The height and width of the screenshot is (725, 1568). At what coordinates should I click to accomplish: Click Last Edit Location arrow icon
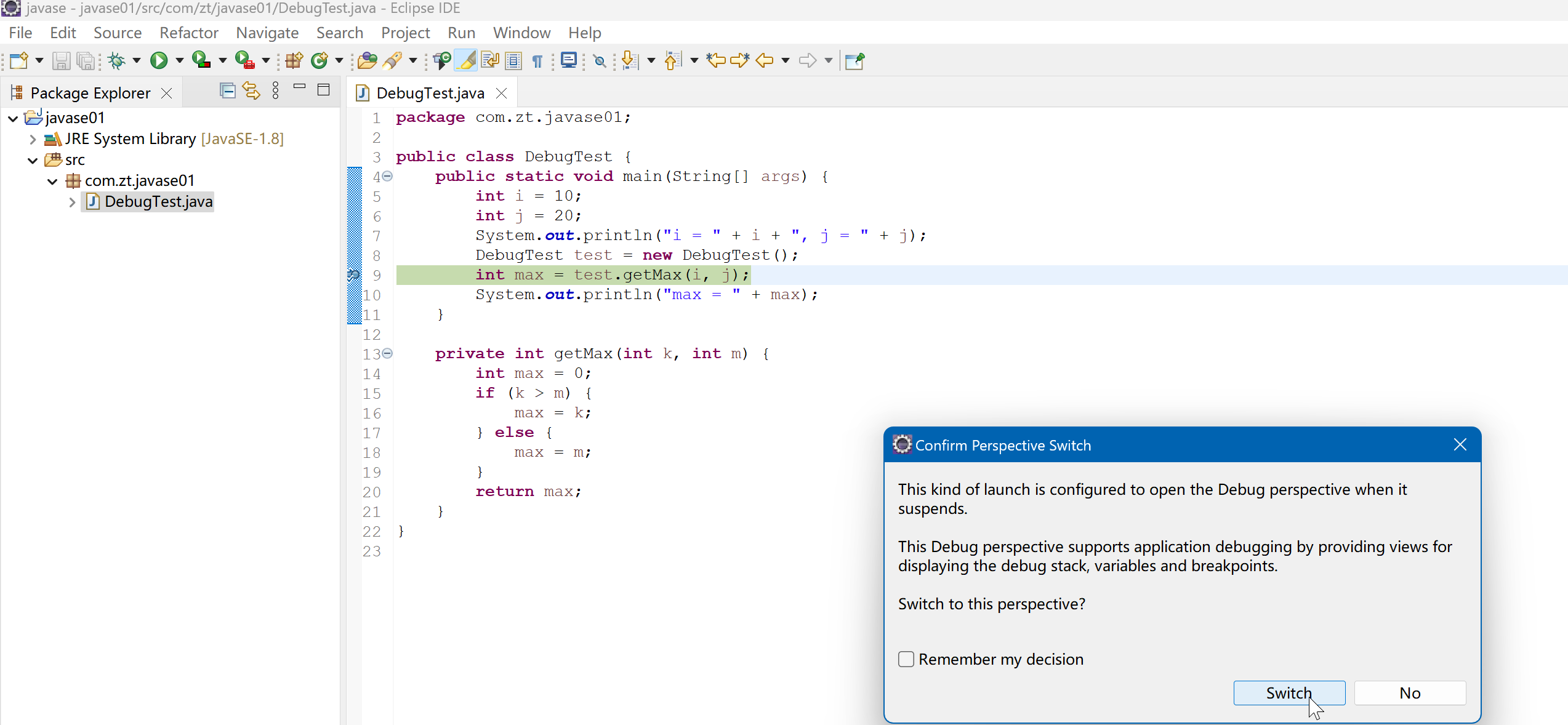tap(715, 60)
